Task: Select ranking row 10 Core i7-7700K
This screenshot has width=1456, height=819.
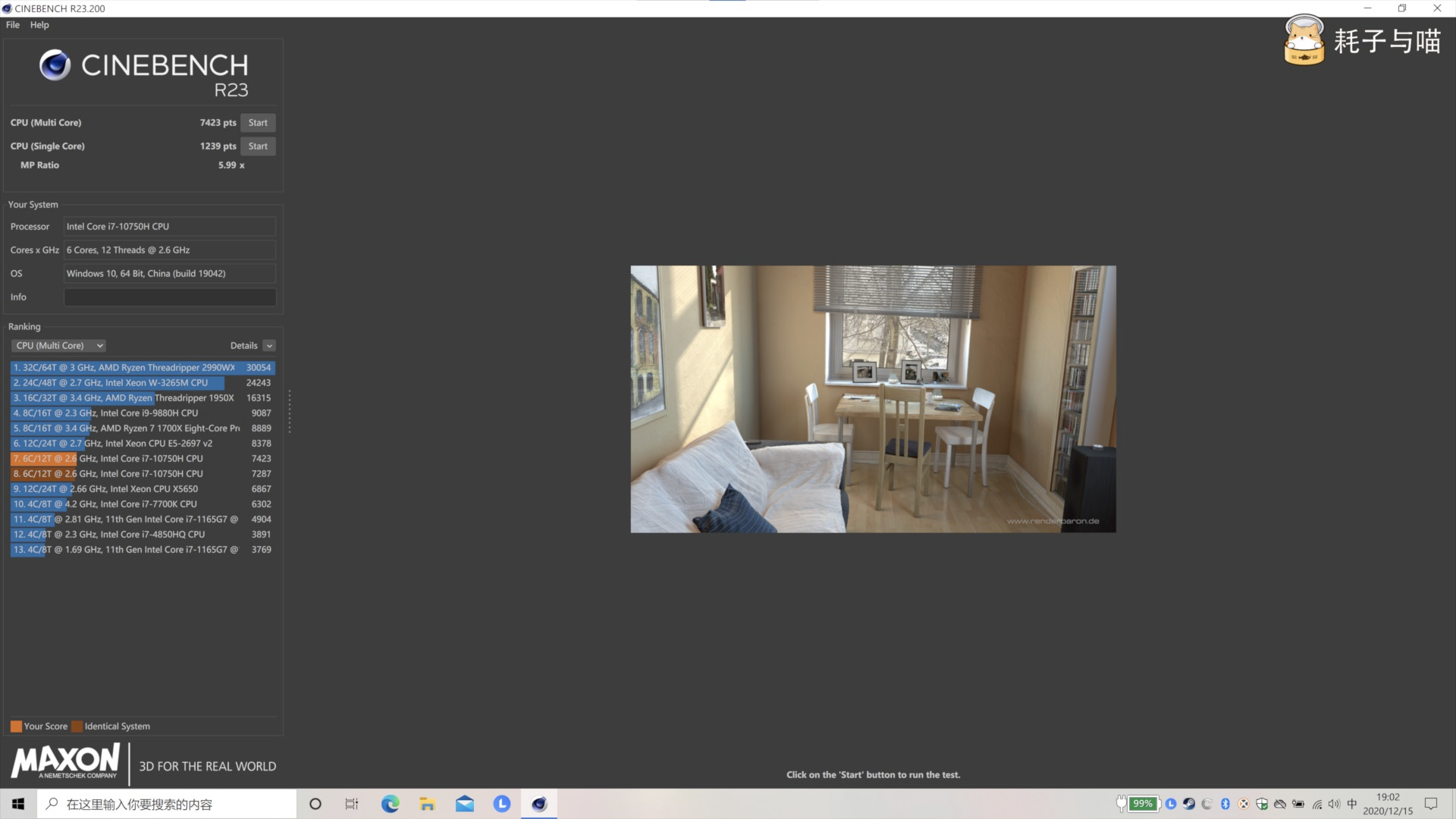Action: point(143,504)
